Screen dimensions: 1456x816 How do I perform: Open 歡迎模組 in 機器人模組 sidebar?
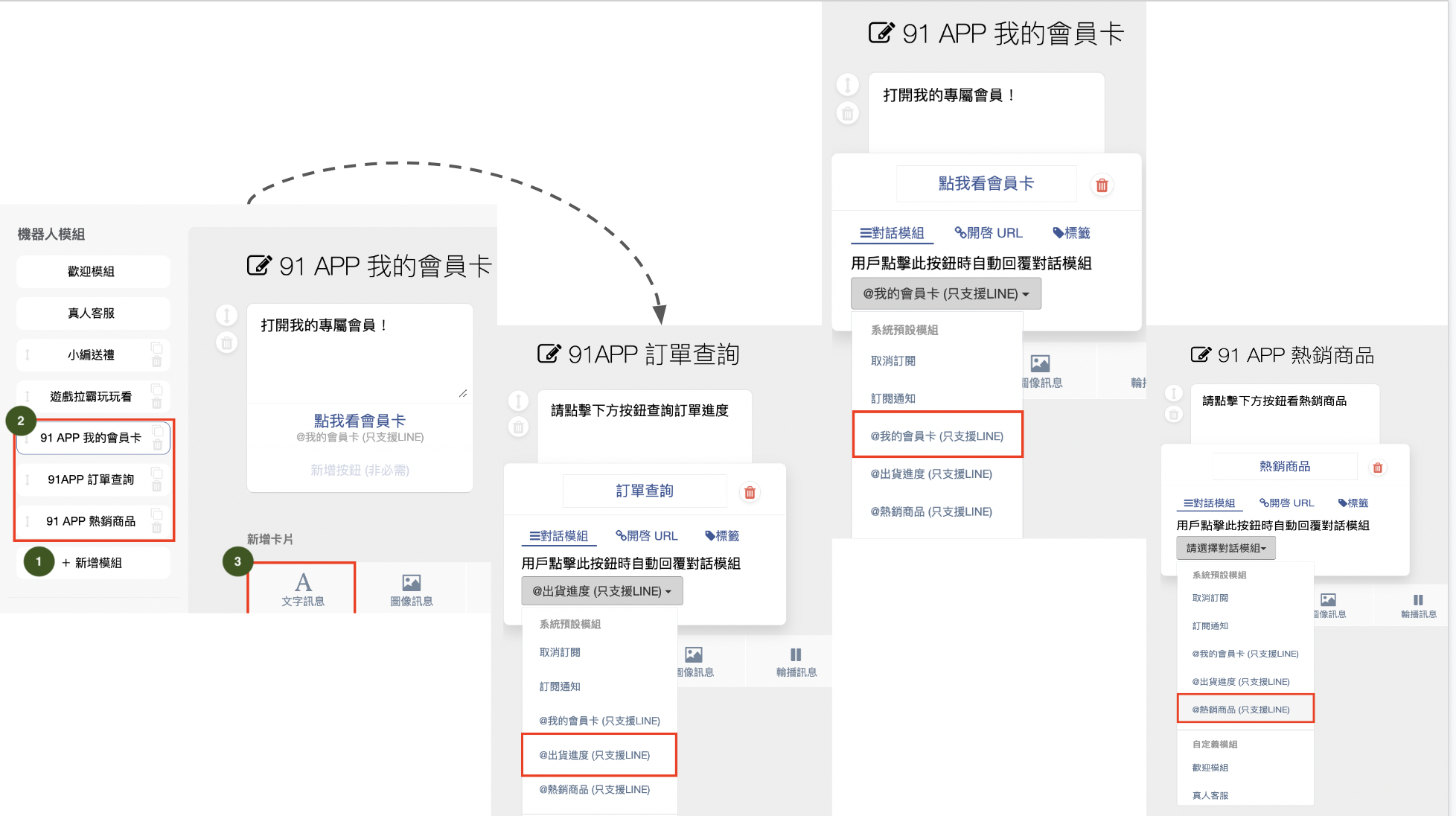[93, 272]
